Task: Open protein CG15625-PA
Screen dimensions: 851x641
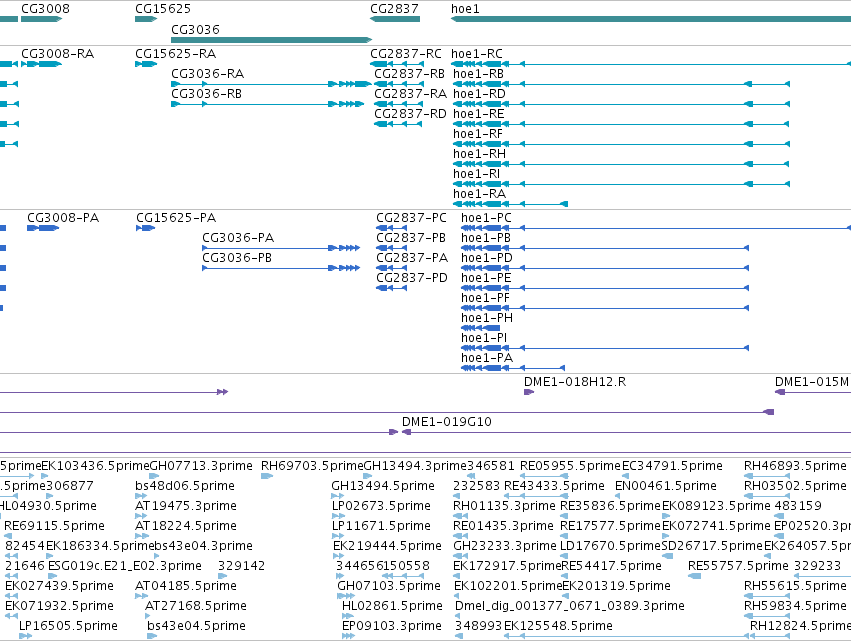Action: click(x=176, y=218)
